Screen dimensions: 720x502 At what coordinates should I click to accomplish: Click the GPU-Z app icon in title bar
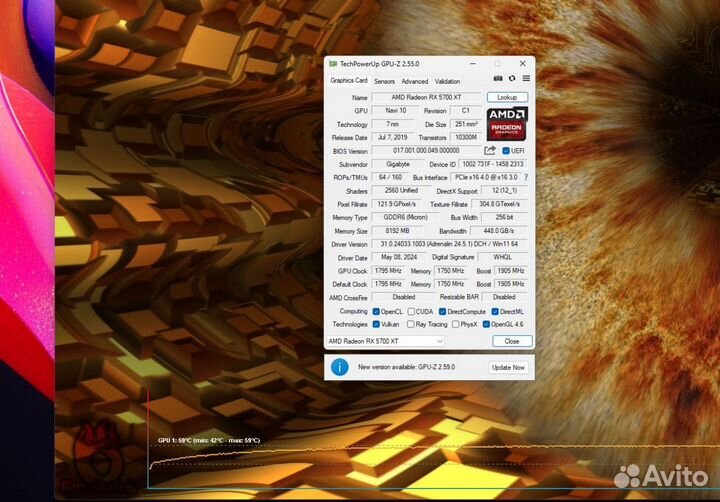333,63
